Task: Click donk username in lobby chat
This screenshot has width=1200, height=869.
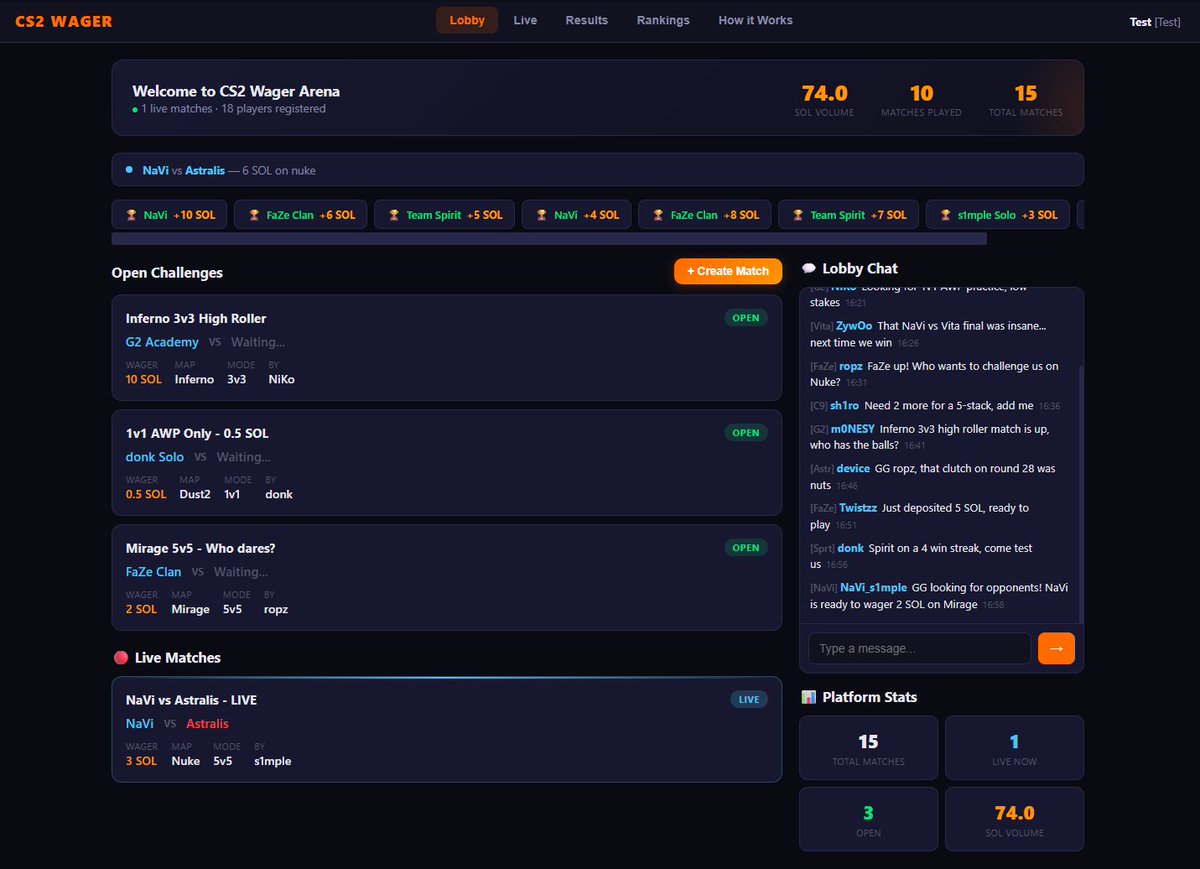Action: 850,548
